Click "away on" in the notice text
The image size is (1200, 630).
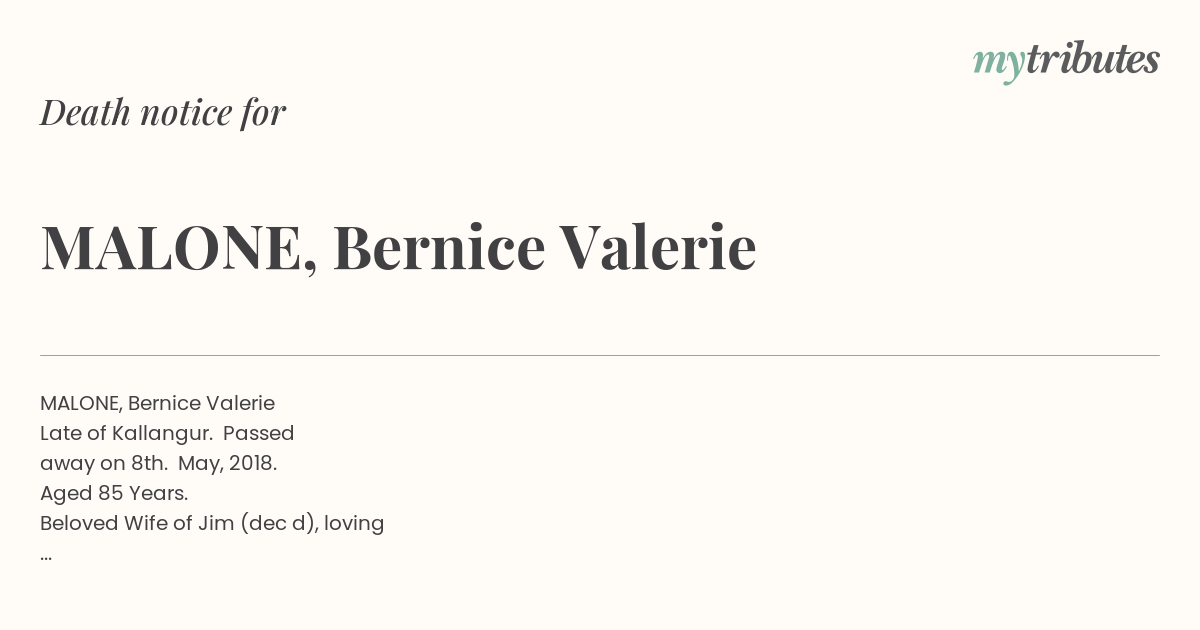pyautogui.click(x=83, y=464)
